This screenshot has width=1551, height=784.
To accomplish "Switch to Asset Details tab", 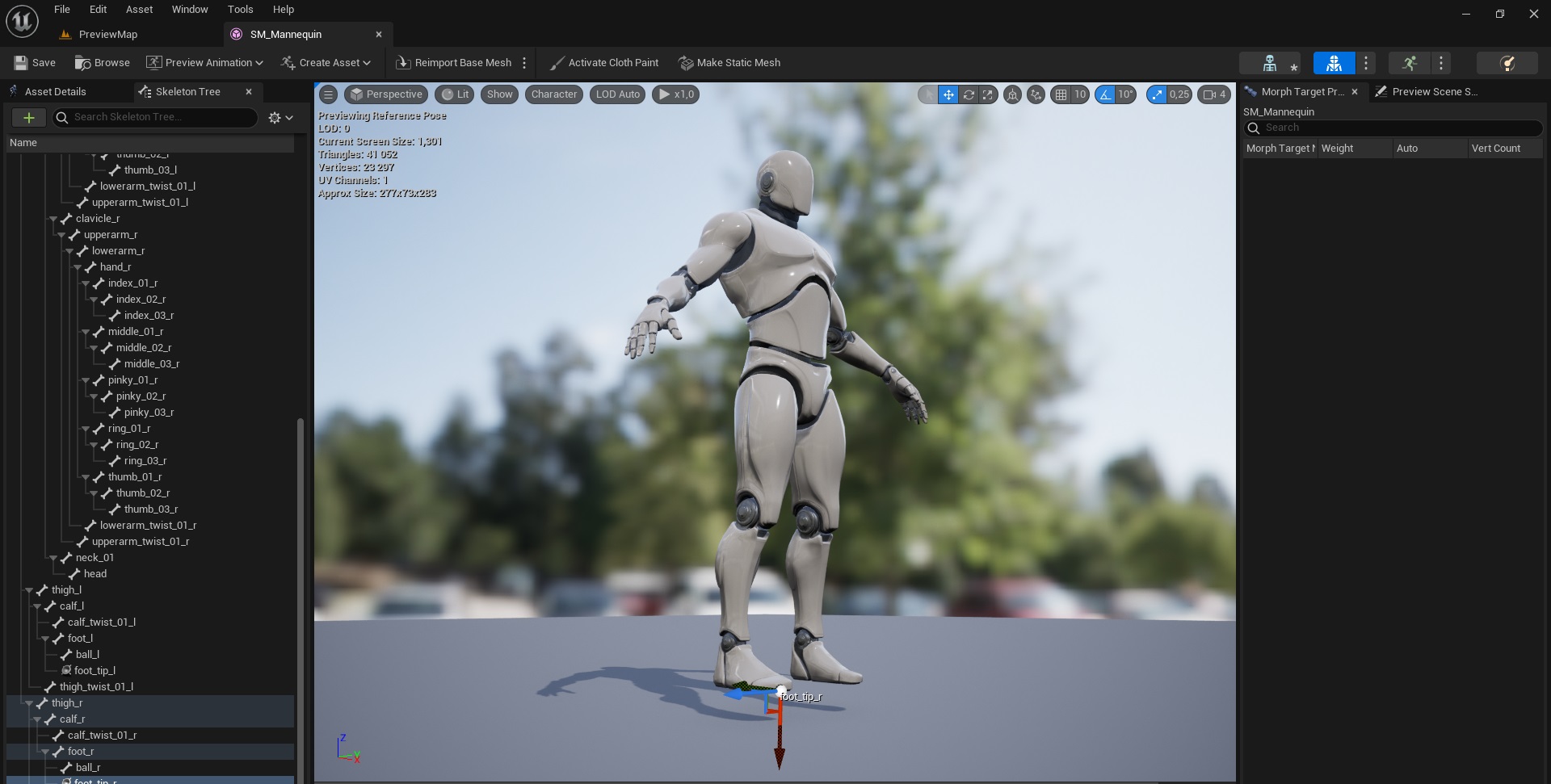I will click(x=55, y=91).
